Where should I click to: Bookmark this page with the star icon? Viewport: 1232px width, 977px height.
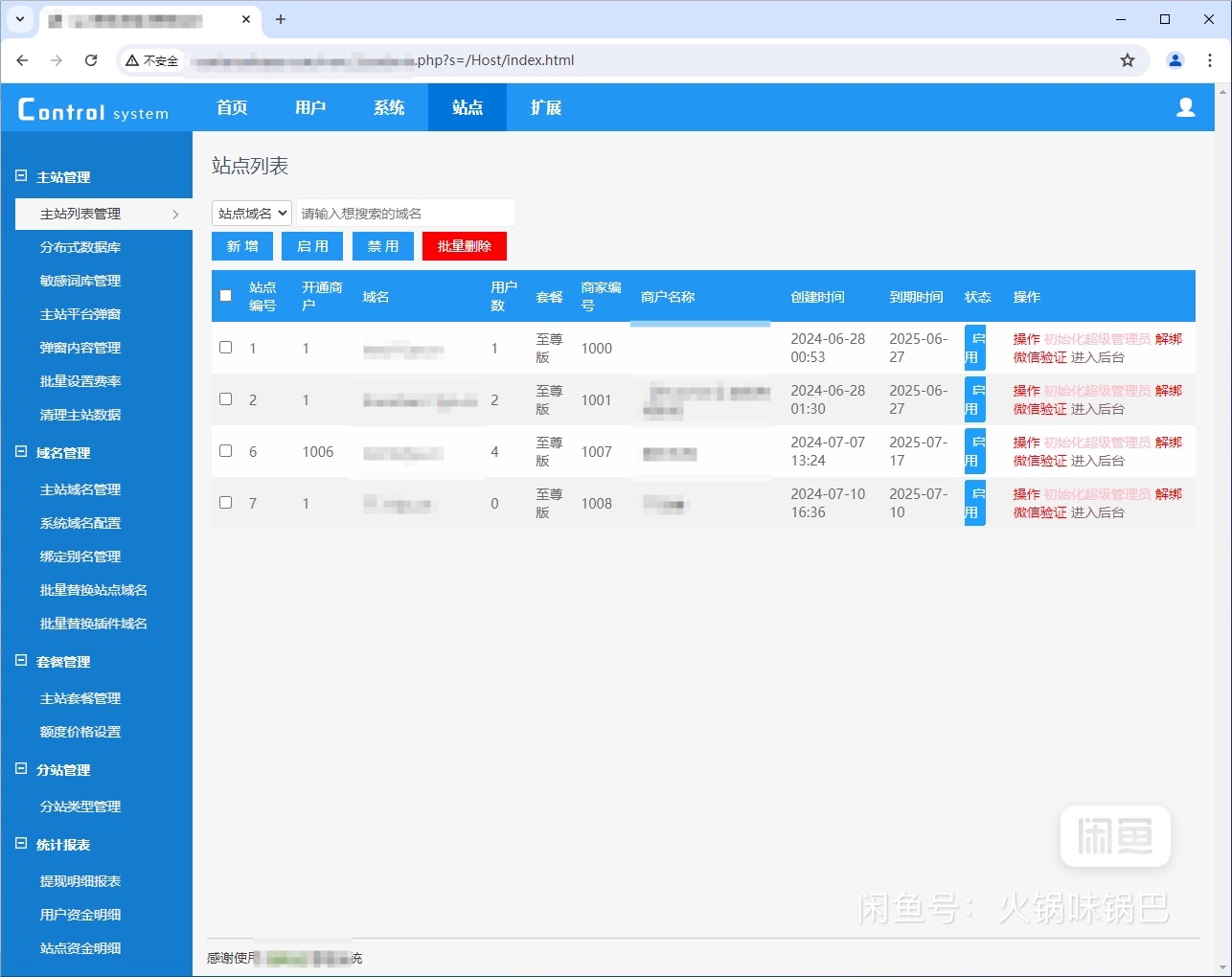pyautogui.click(x=1128, y=60)
